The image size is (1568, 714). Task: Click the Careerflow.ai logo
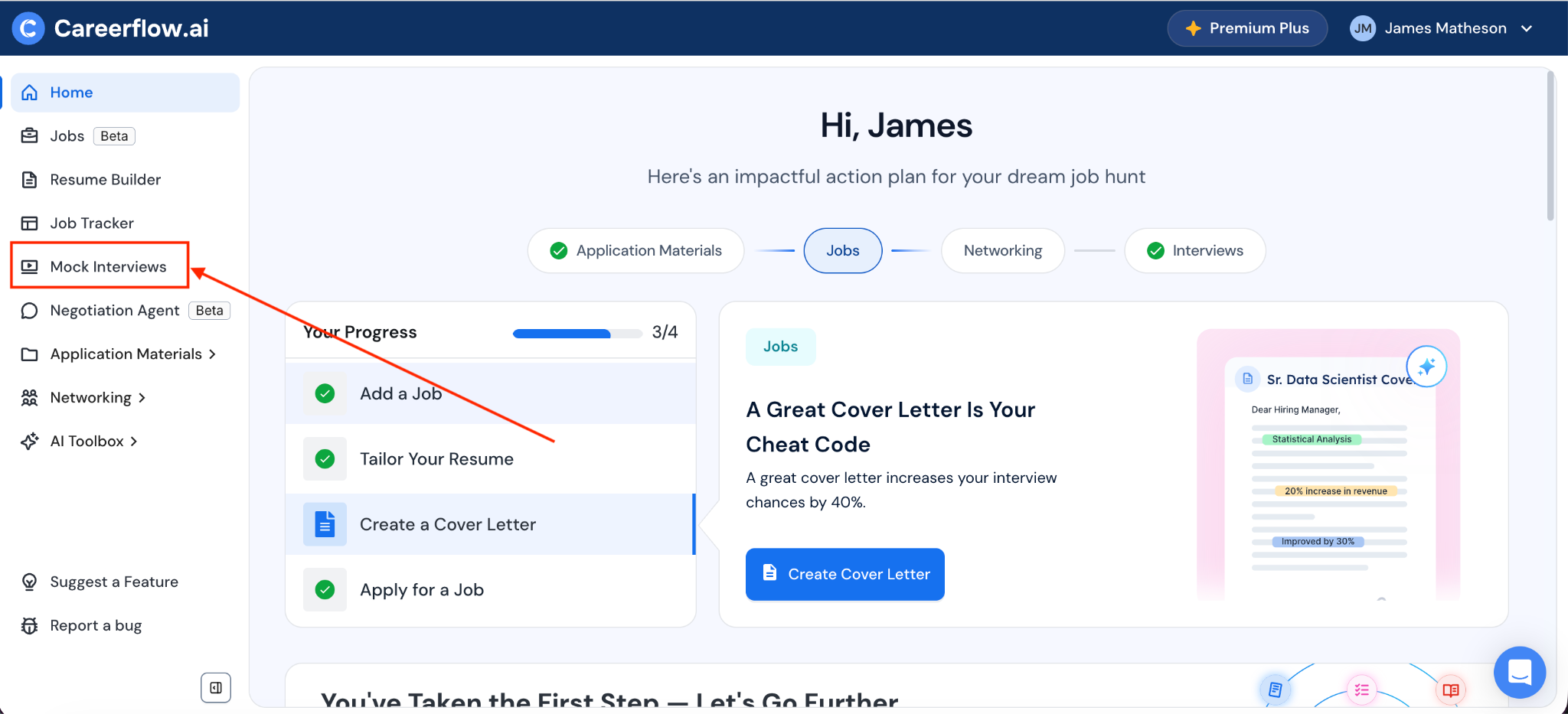coord(109,28)
